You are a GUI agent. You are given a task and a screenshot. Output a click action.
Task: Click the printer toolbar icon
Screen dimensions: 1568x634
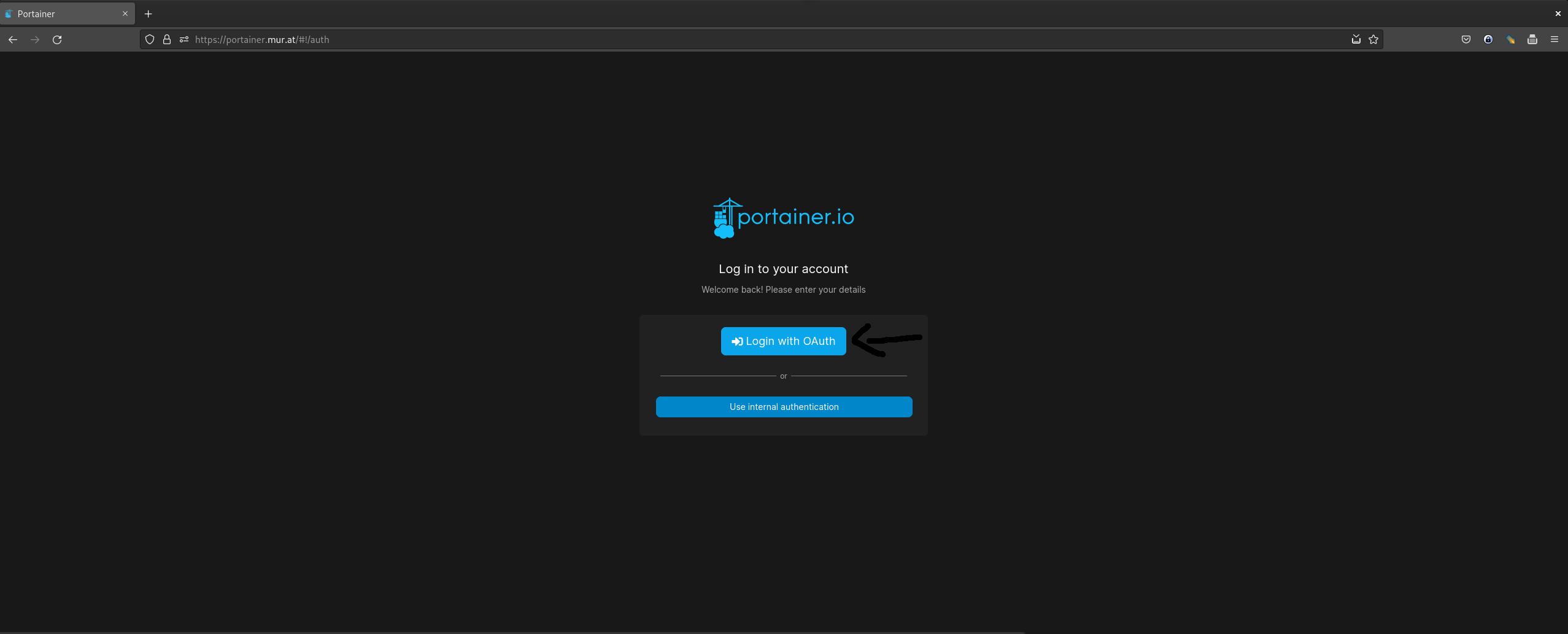click(x=1532, y=40)
